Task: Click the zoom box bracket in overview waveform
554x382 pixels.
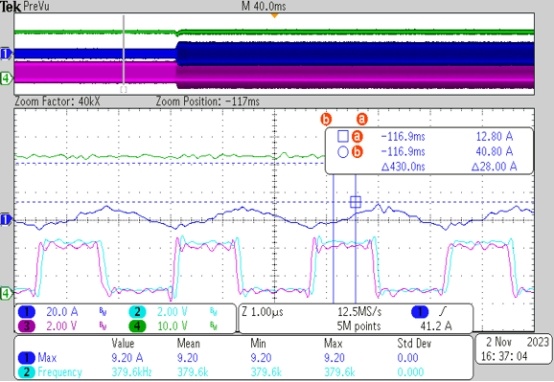Action: 124,90
